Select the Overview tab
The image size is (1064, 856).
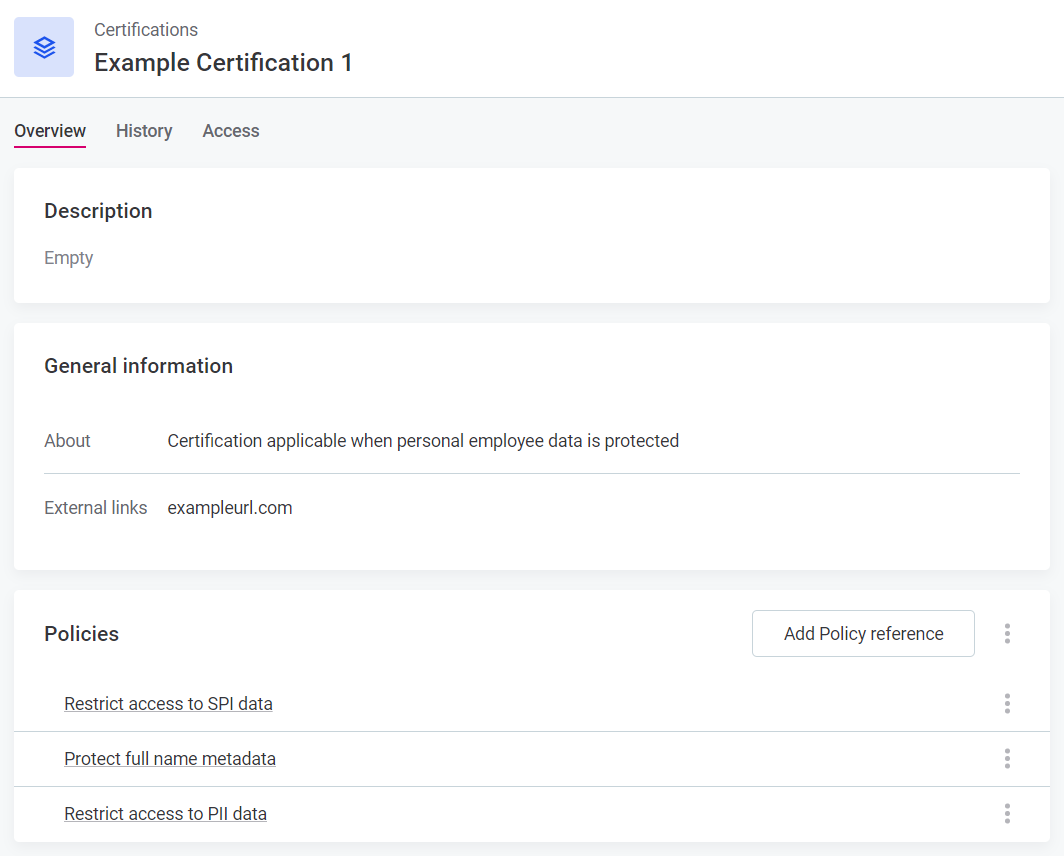tap(50, 131)
